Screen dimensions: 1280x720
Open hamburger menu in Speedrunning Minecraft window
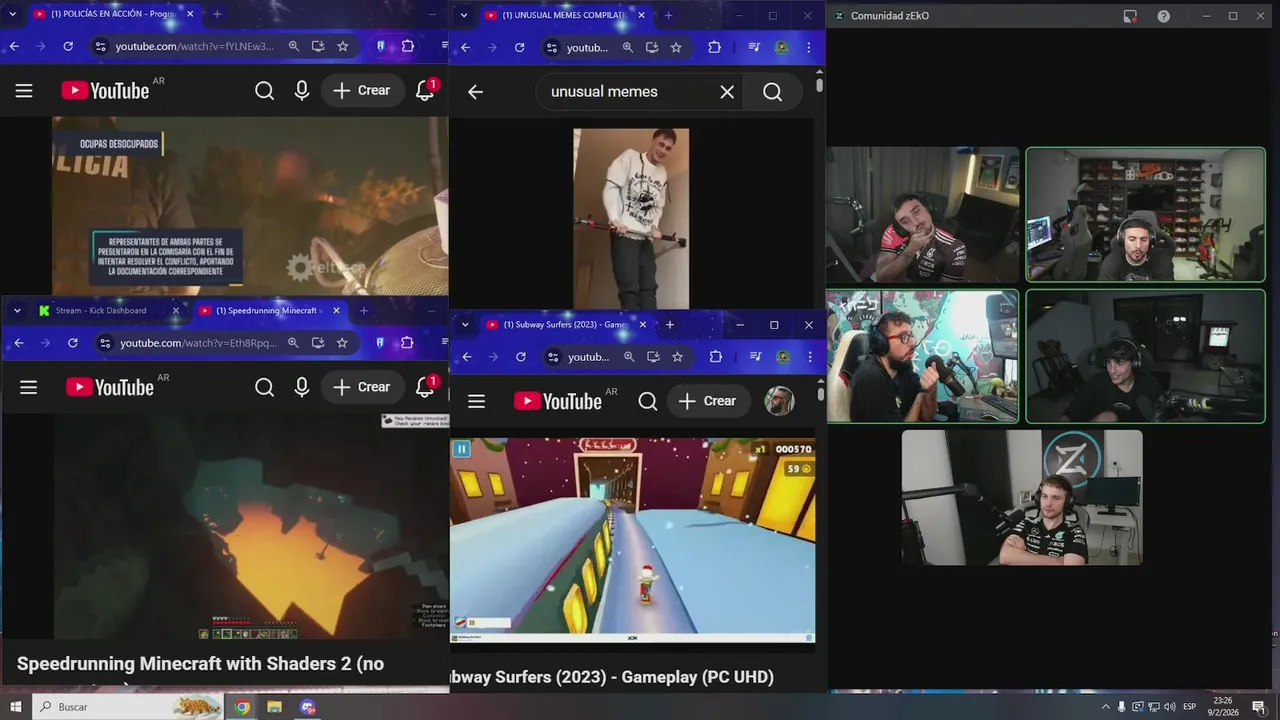[x=28, y=387]
